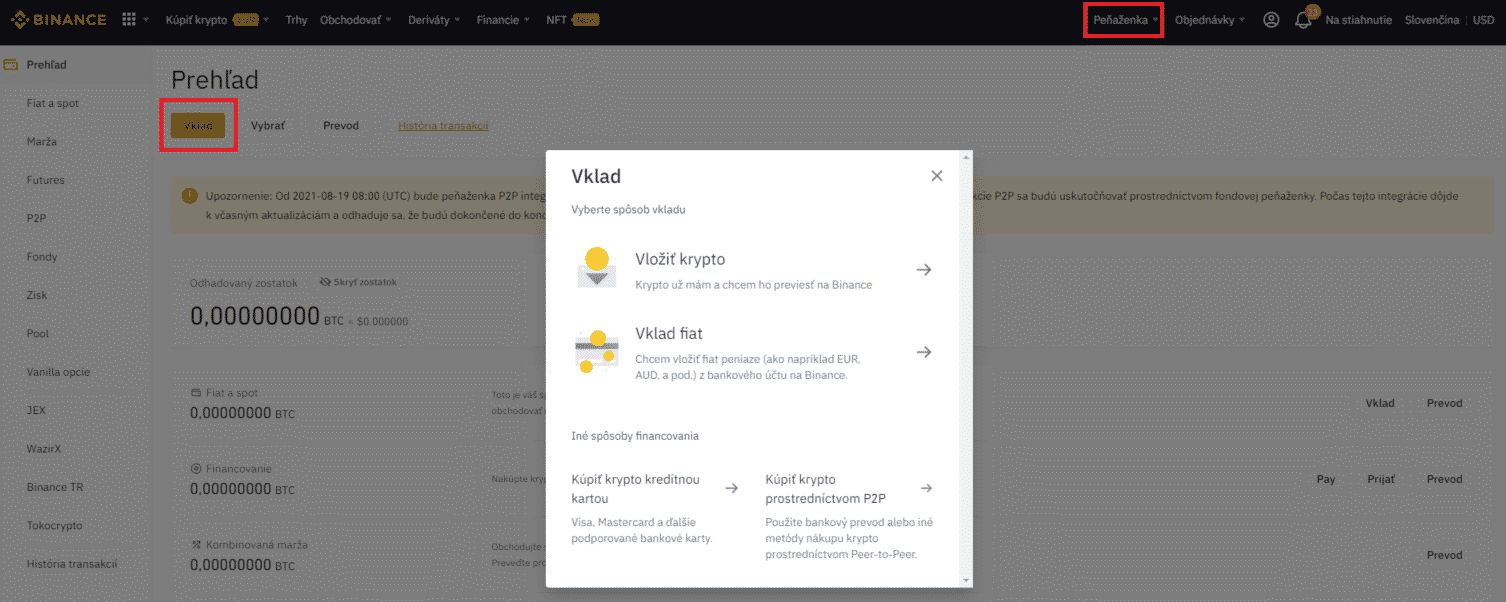
Task: Expand the Peňaženka dropdown
Action: [1124, 20]
